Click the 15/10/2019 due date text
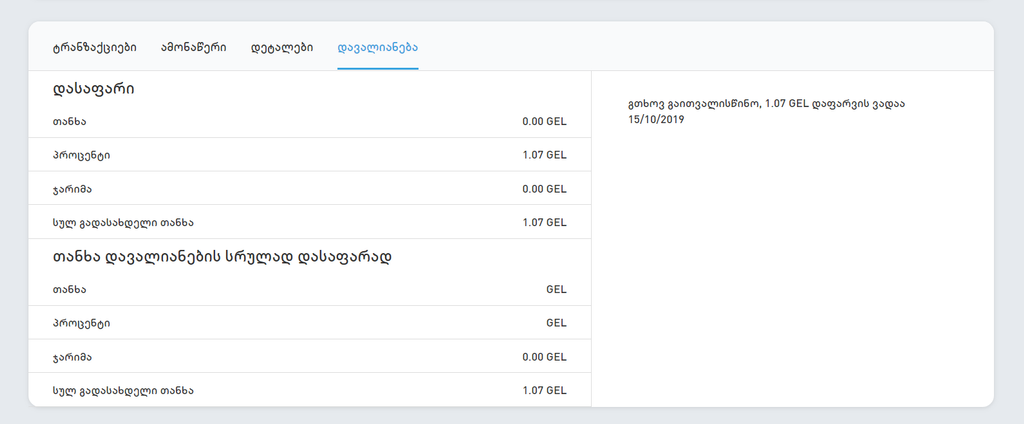Image resolution: width=1024 pixels, height=424 pixels. 656,120
